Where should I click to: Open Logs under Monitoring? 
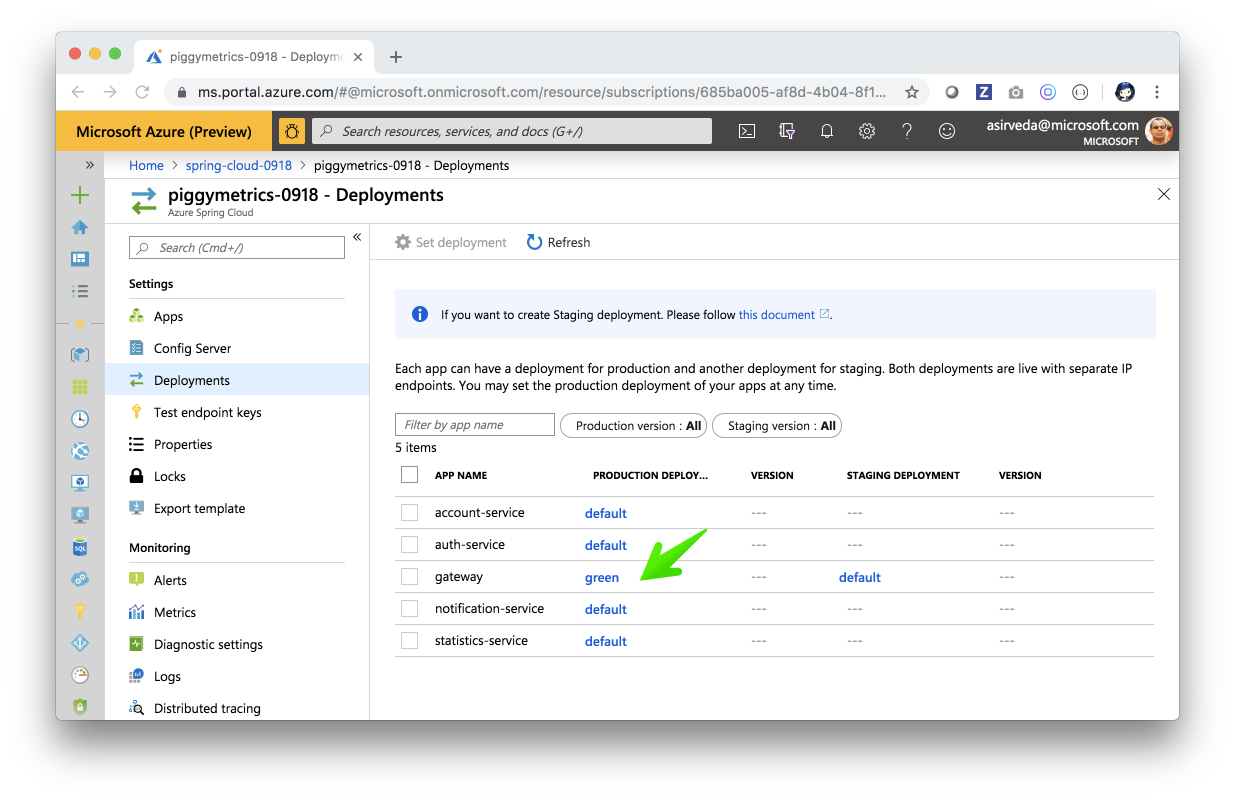167,676
